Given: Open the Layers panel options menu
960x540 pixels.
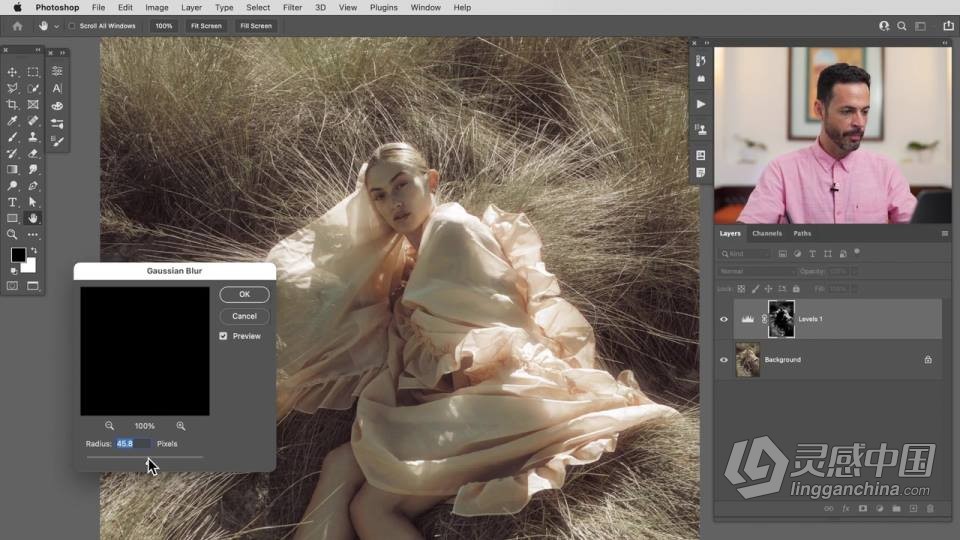Looking at the screenshot, I should (945, 233).
